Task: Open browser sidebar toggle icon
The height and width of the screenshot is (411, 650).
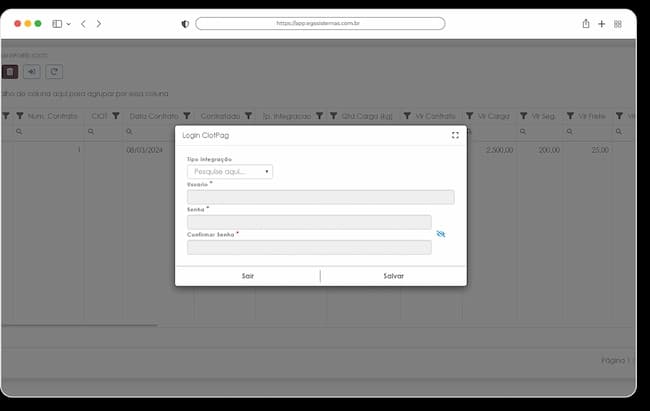Action: pyautogui.click(x=57, y=24)
